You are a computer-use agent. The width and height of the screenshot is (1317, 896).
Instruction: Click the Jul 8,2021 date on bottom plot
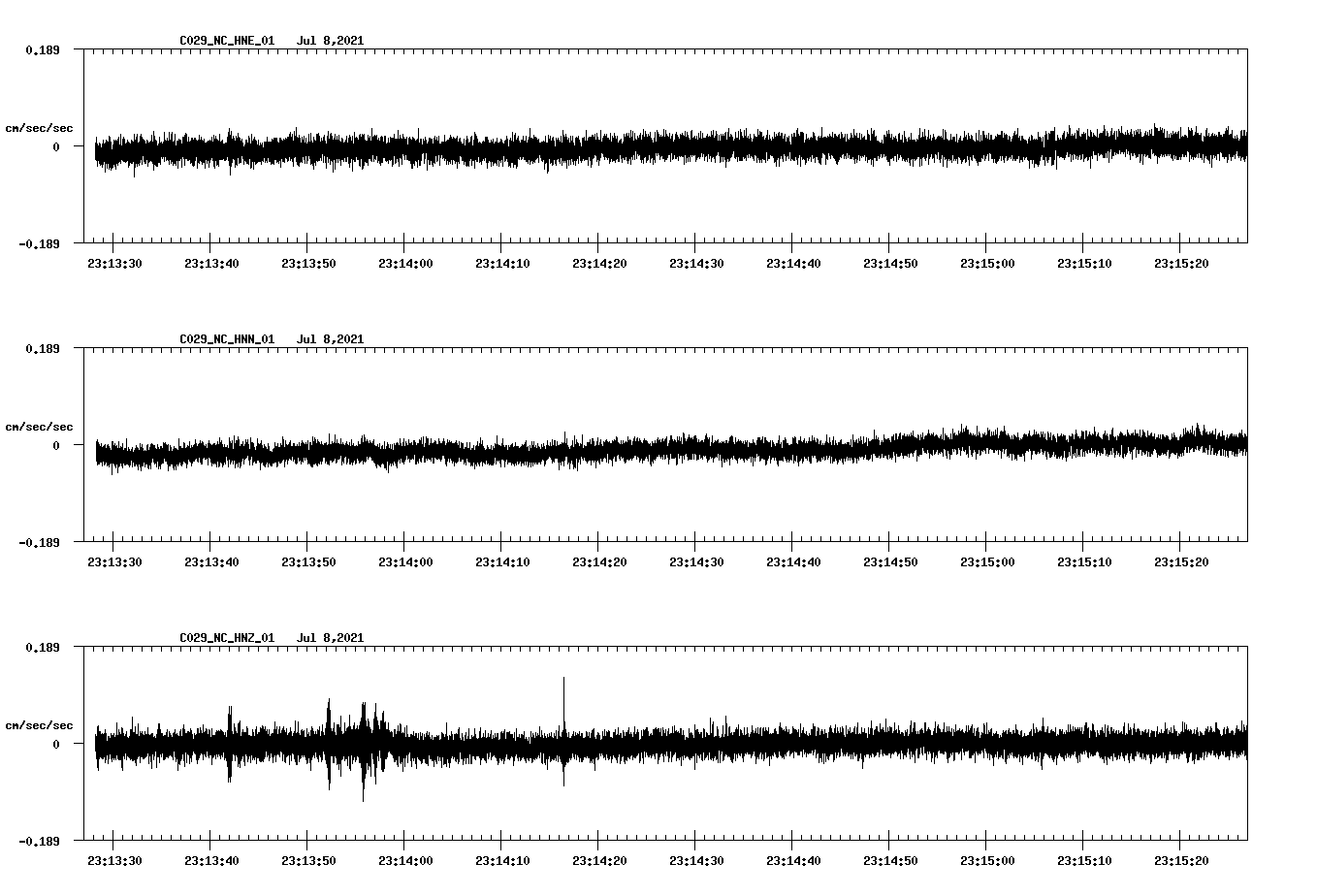(x=331, y=637)
